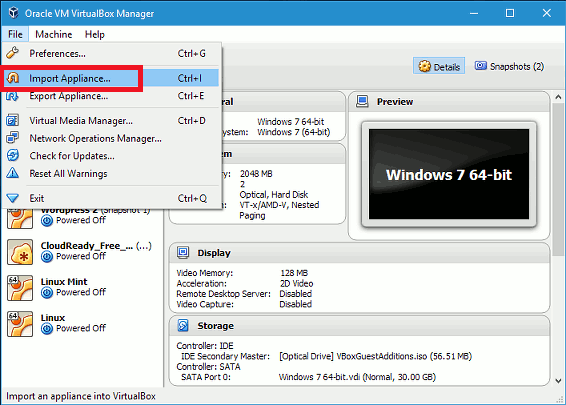Screen dimensions: 566x405
Task: Click the SATA Port 0: label
Action: (x=206, y=377)
